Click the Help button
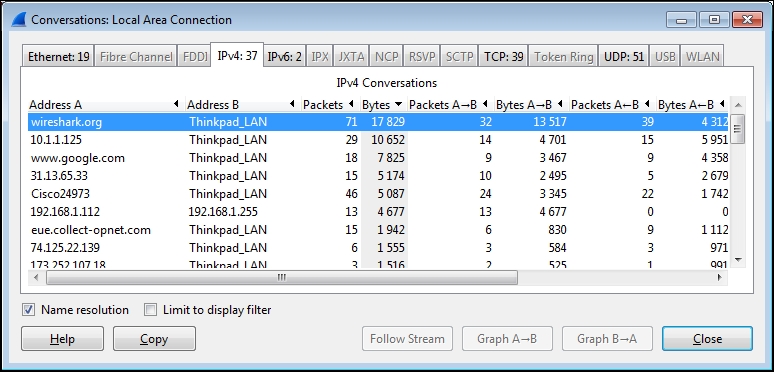This screenshot has width=774, height=372. coord(63,339)
